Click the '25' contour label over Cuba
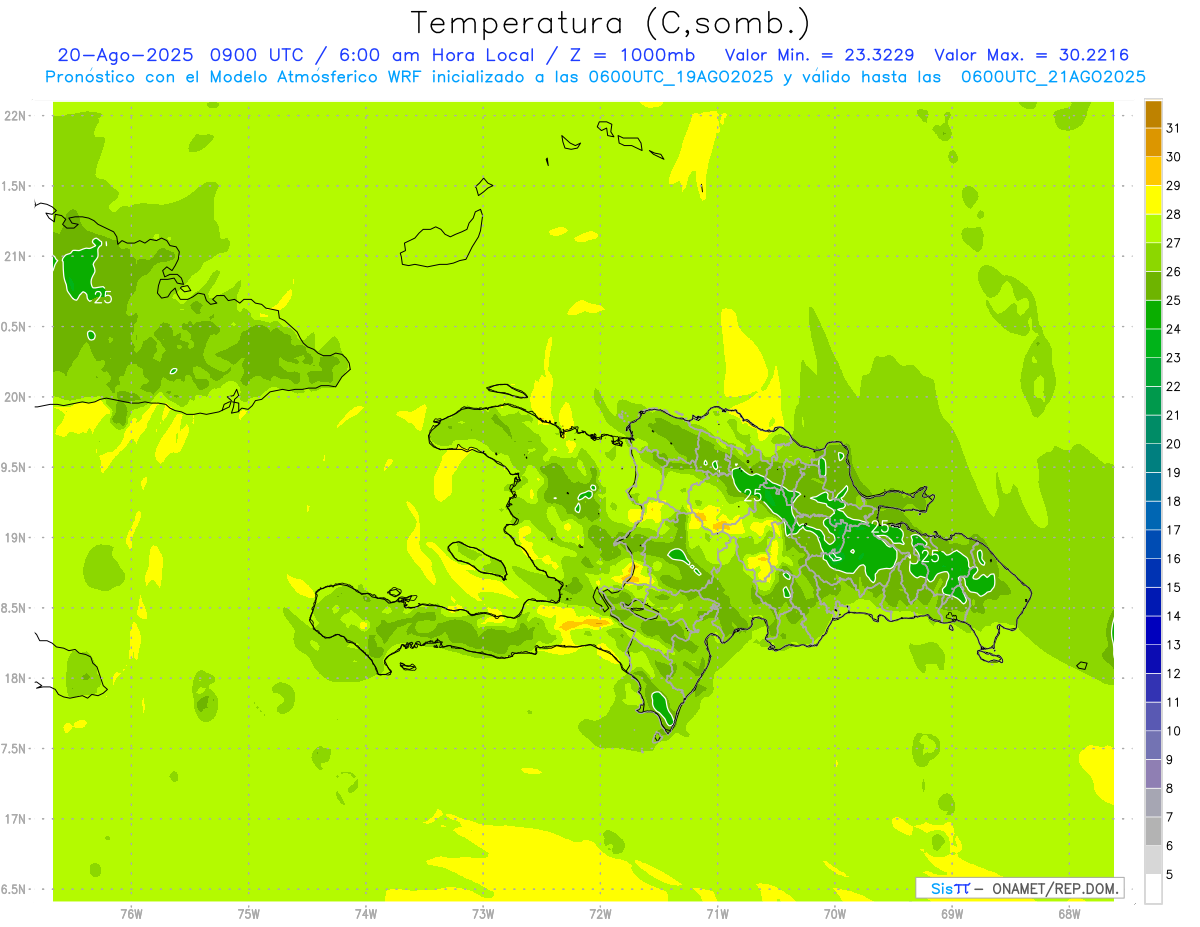This screenshot has height=927, width=1200. (103, 297)
